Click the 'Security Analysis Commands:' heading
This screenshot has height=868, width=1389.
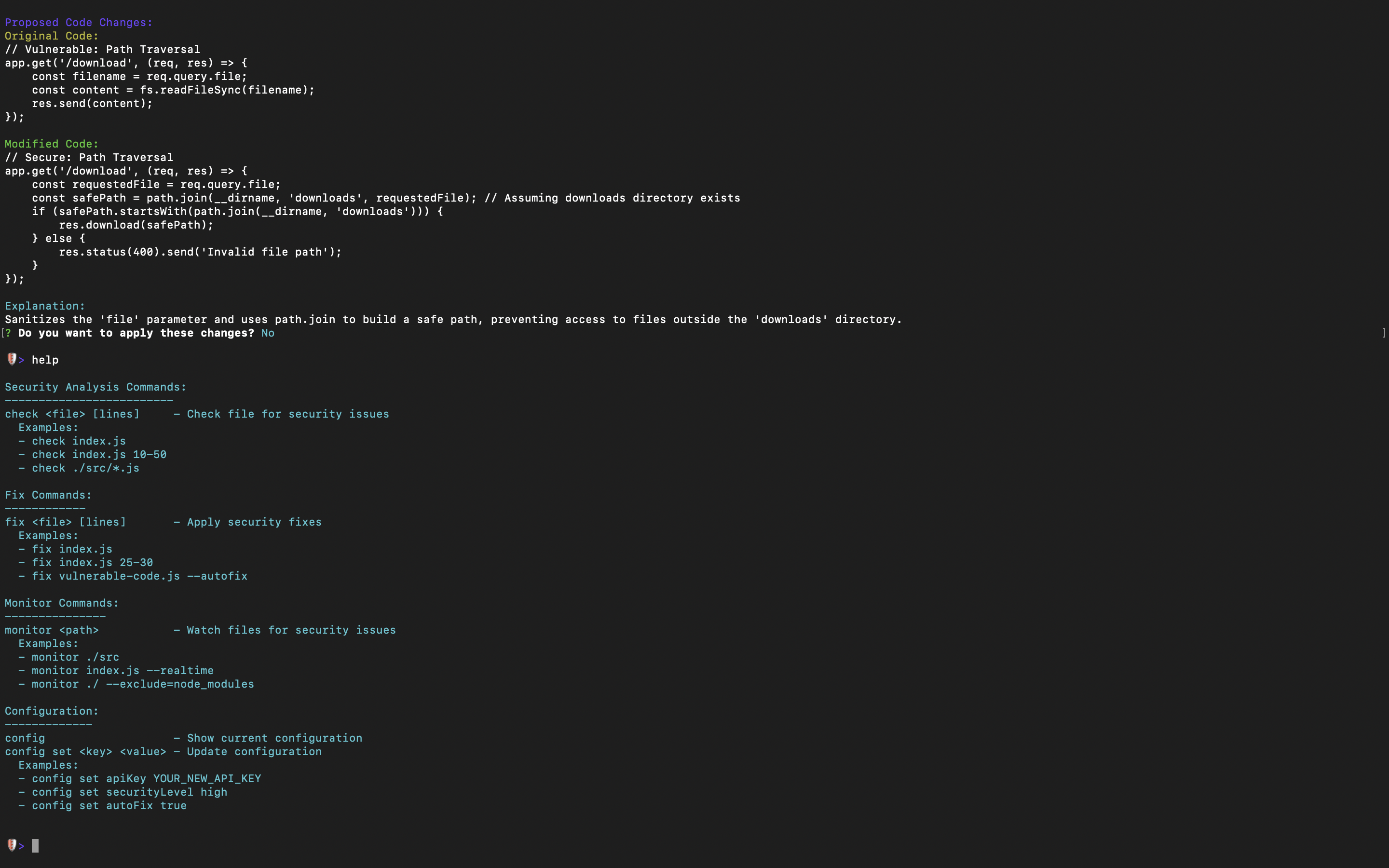pos(95,387)
